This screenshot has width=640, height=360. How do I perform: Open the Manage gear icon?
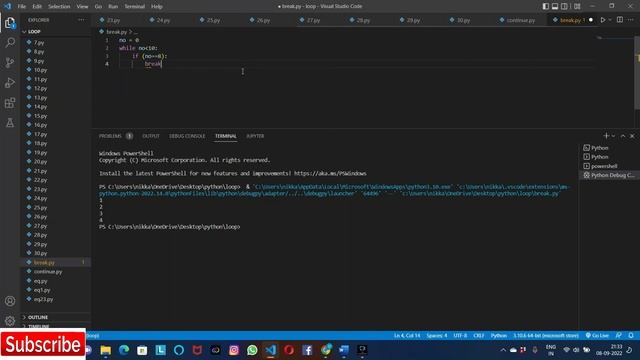(x=10, y=321)
